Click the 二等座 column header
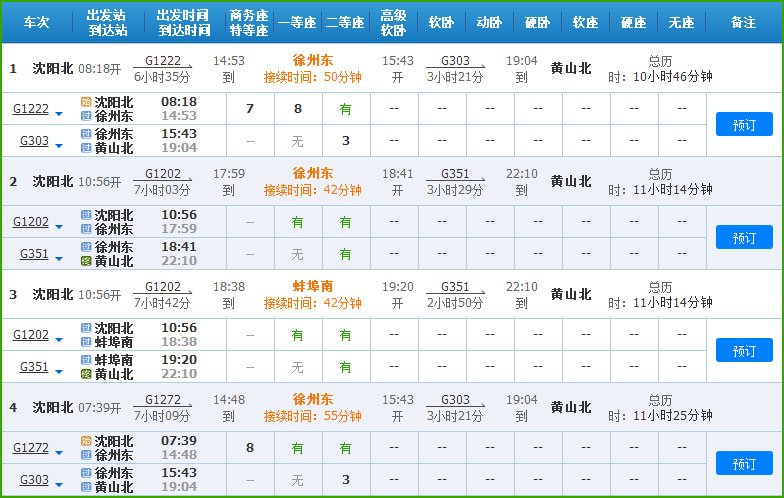The height and width of the screenshot is (498, 784). point(345,22)
